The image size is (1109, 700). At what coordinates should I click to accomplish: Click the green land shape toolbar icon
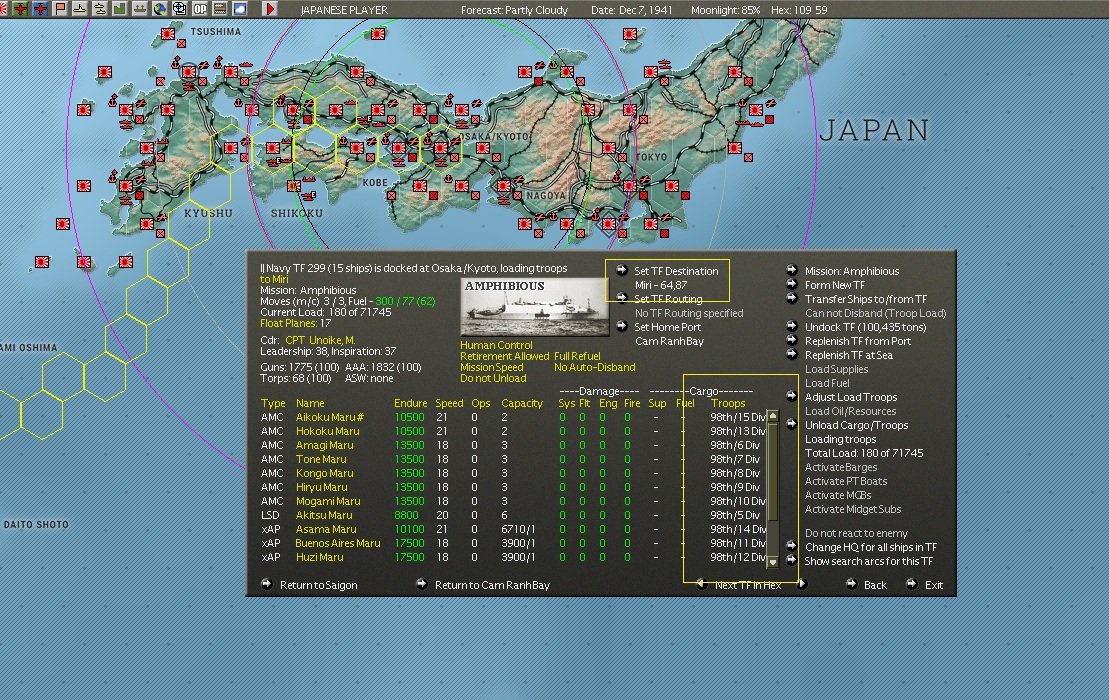pos(120,9)
